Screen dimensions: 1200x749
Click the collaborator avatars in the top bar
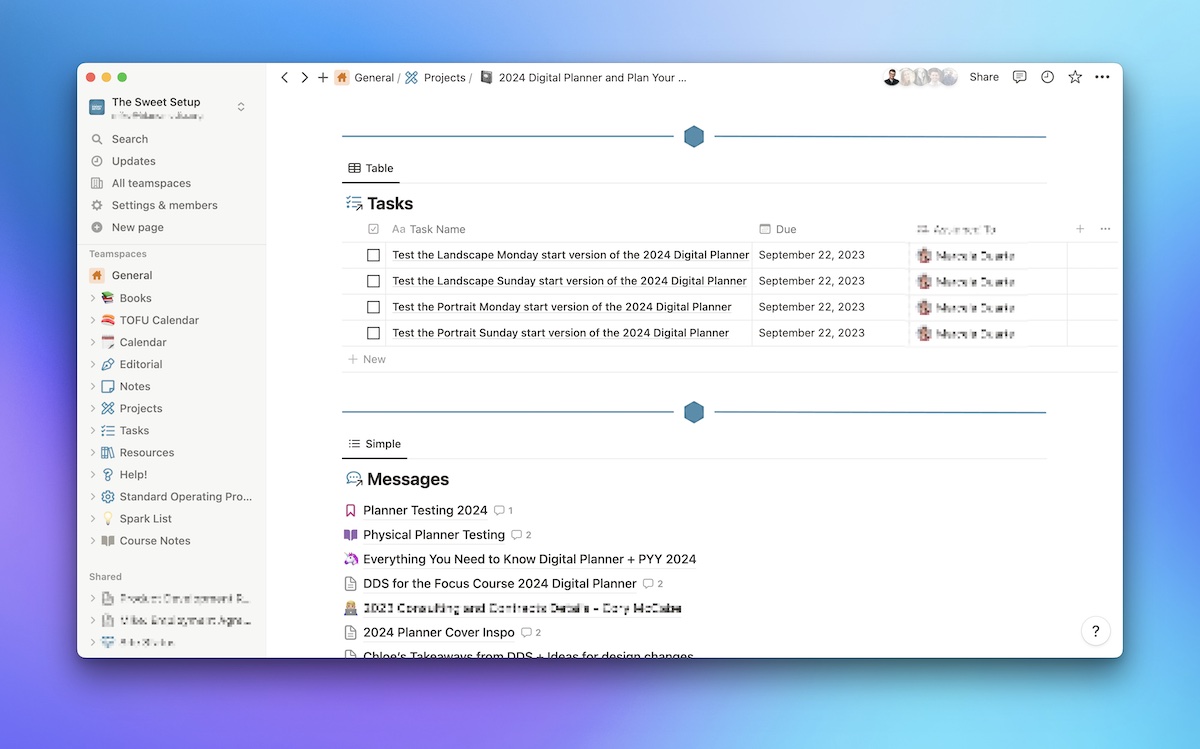point(921,77)
